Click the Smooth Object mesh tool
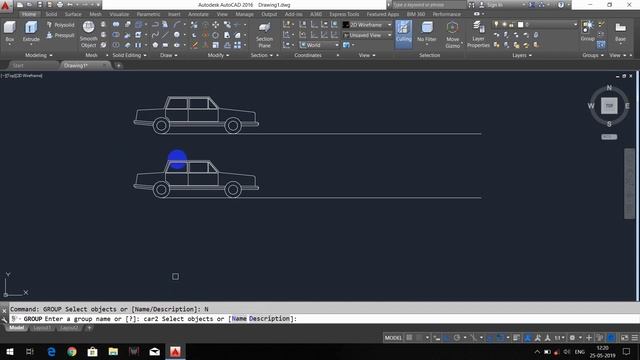The width and height of the screenshot is (640, 360). point(88,35)
